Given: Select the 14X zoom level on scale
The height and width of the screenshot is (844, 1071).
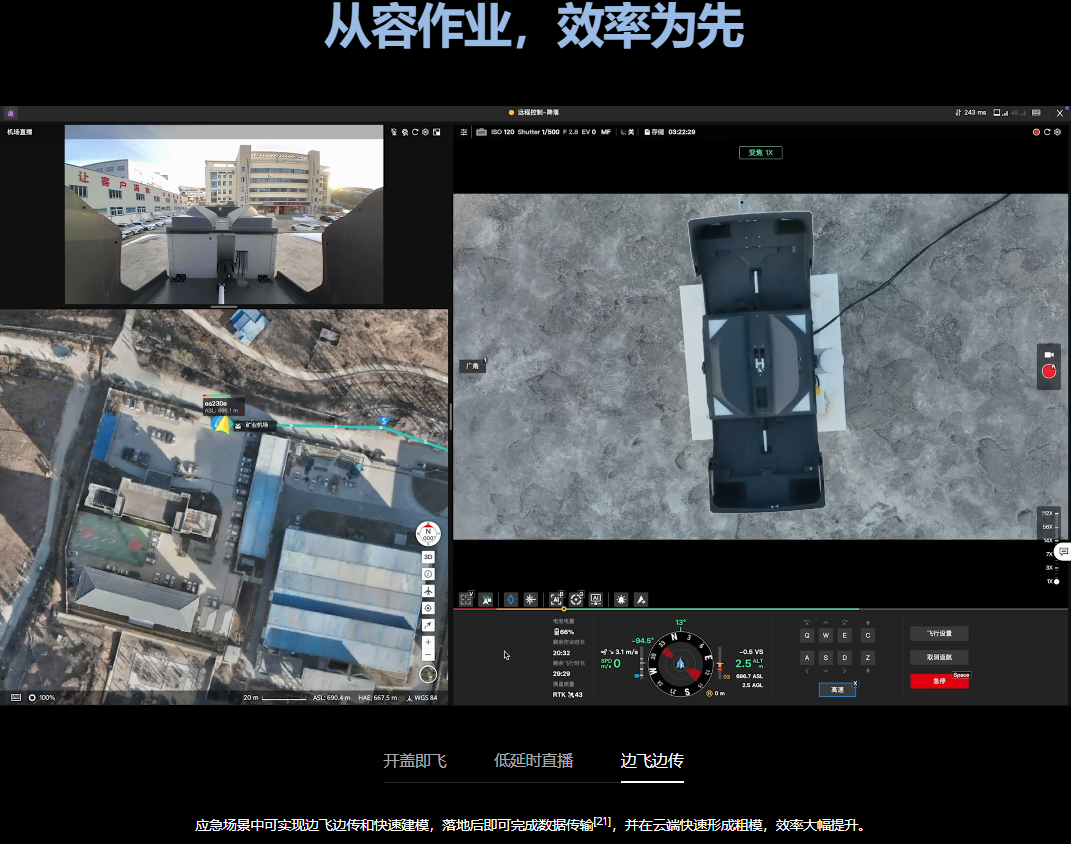Looking at the screenshot, I should (1049, 540).
